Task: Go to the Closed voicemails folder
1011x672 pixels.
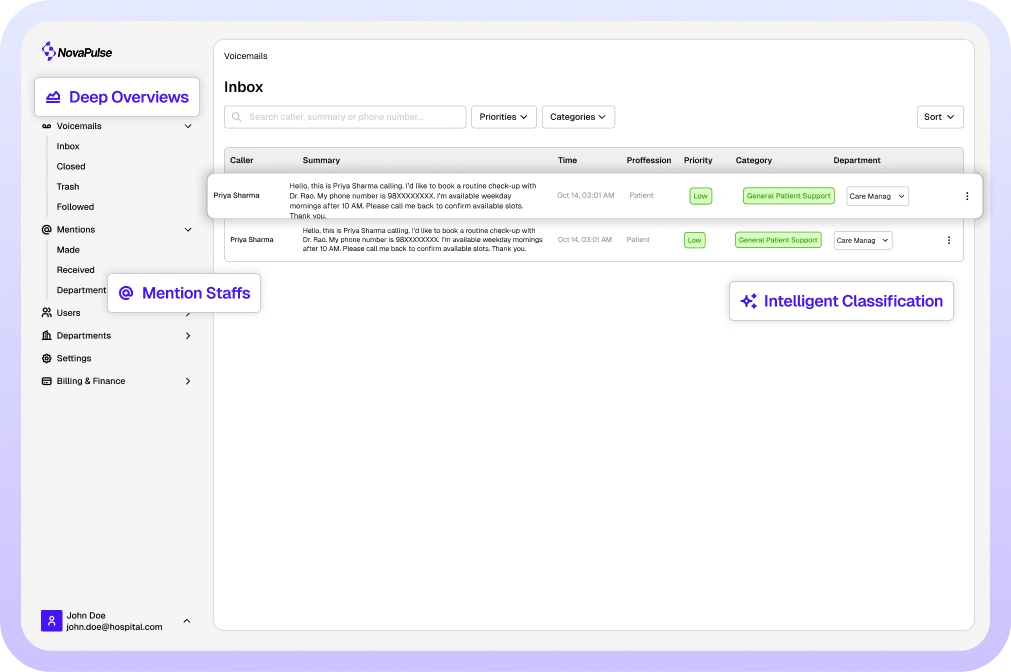Action: 71,167
